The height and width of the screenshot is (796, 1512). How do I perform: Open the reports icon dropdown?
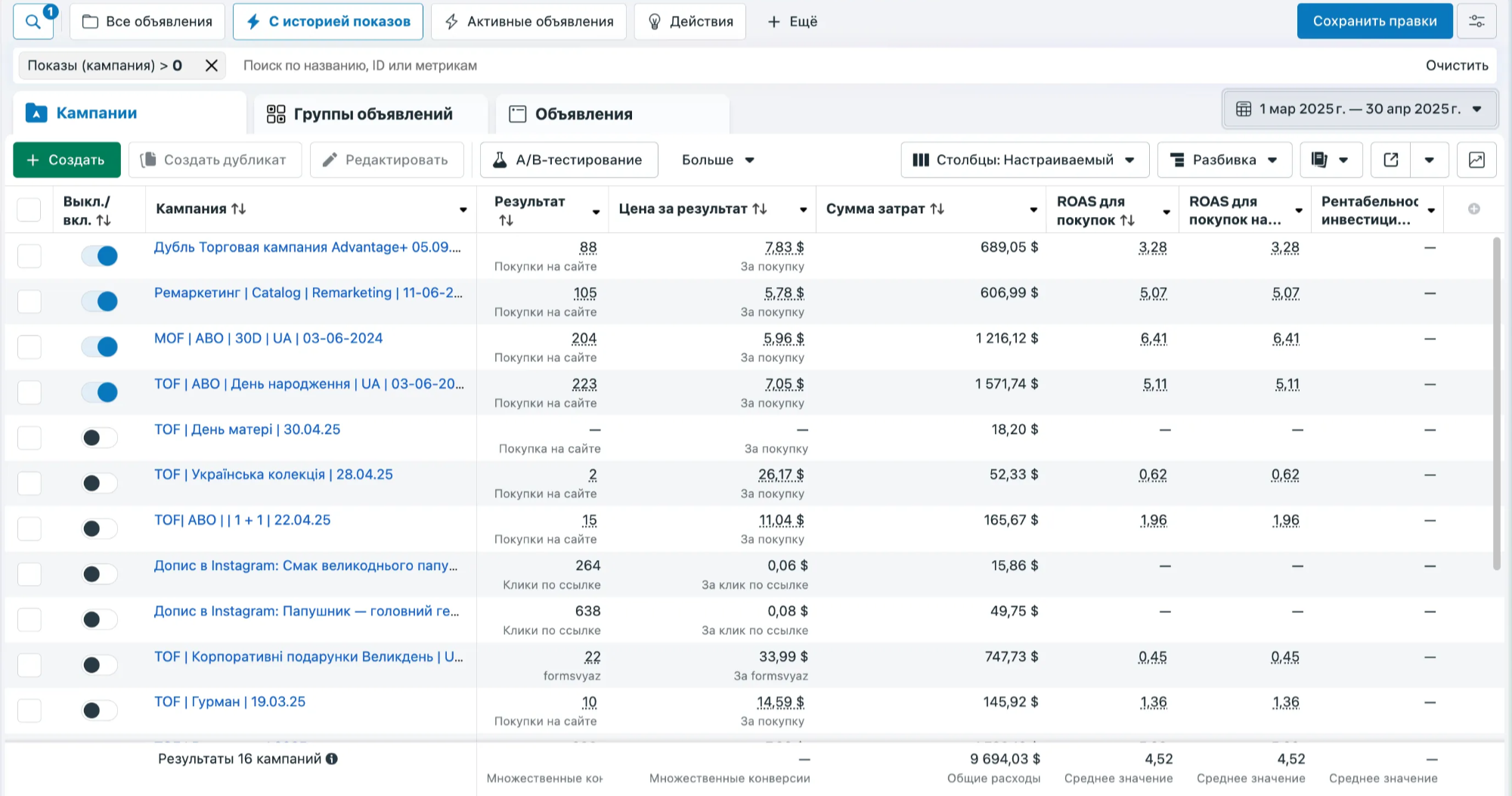(x=1331, y=160)
